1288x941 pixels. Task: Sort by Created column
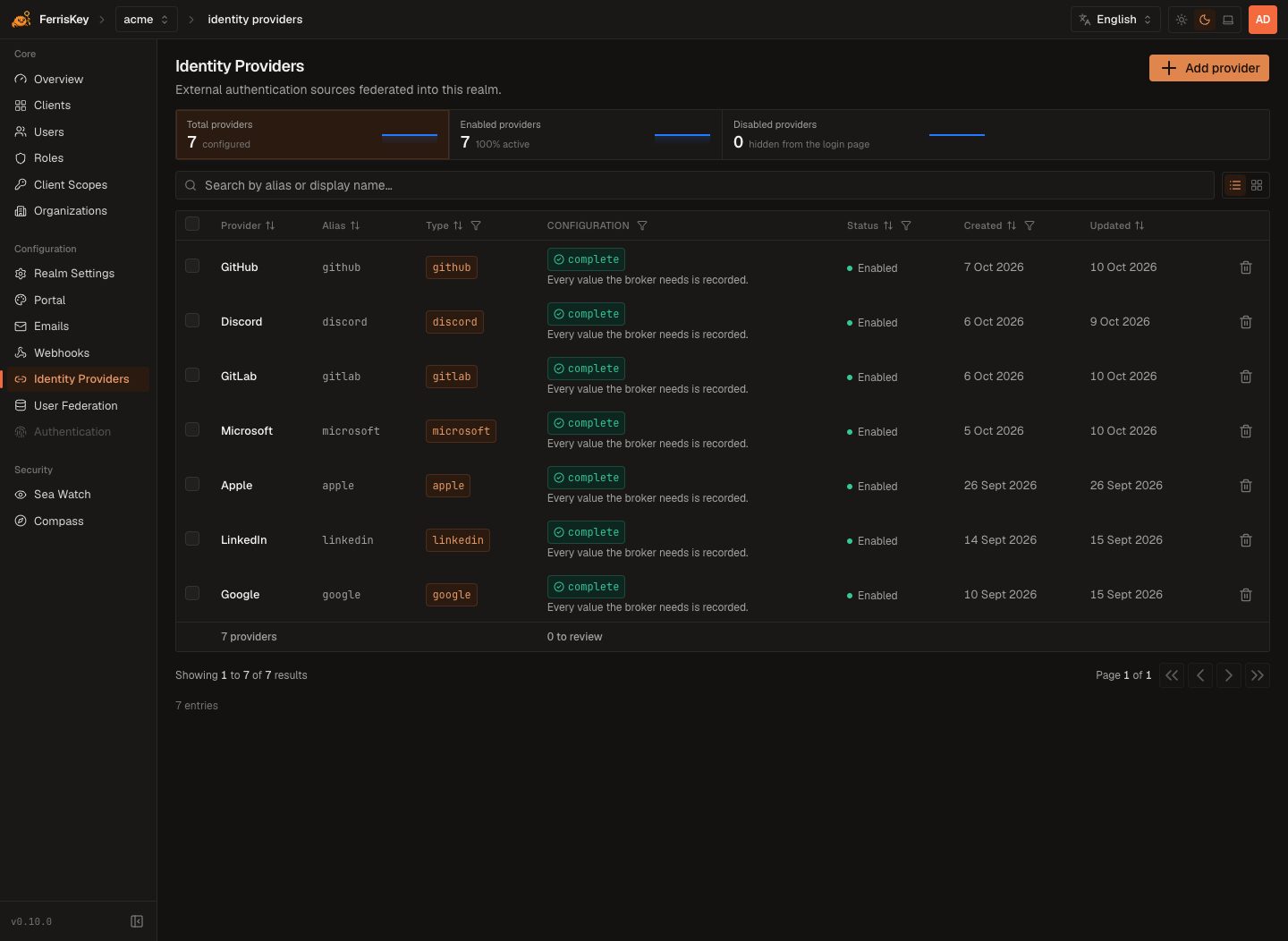[x=990, y=225]
